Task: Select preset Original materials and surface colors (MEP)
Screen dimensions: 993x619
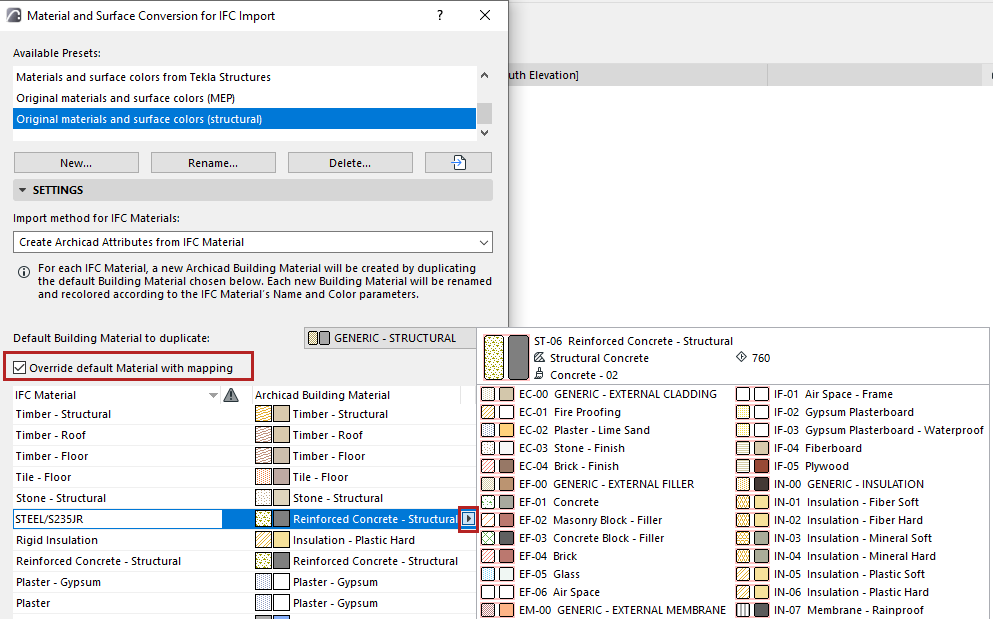Action: pyautogui.click(x=244, y=98)
